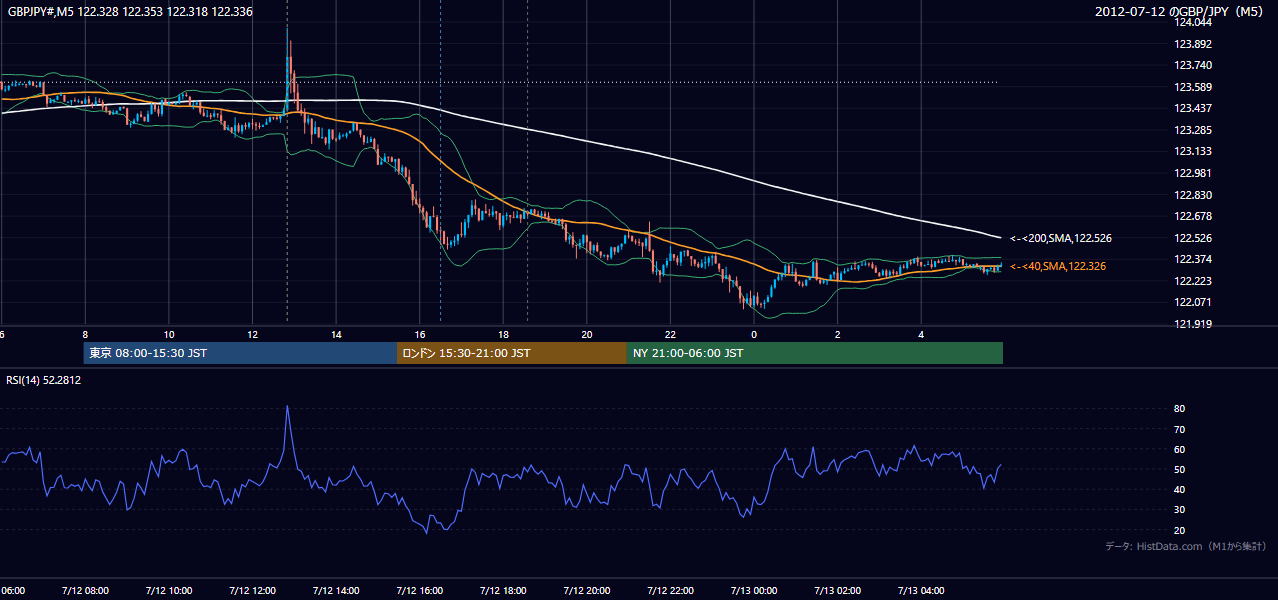
Task: Click hour 16 on the chart time axis
Action: click(x=420, y=334)
